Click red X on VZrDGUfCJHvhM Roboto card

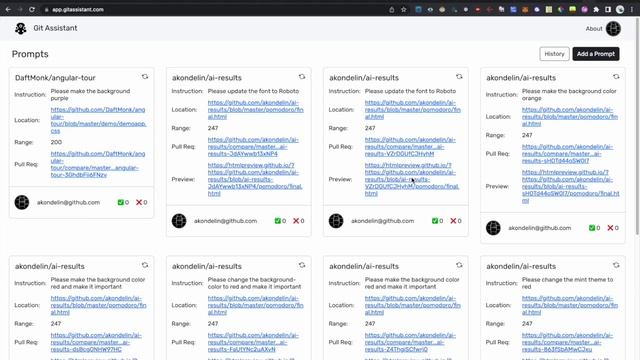[453, 221]
